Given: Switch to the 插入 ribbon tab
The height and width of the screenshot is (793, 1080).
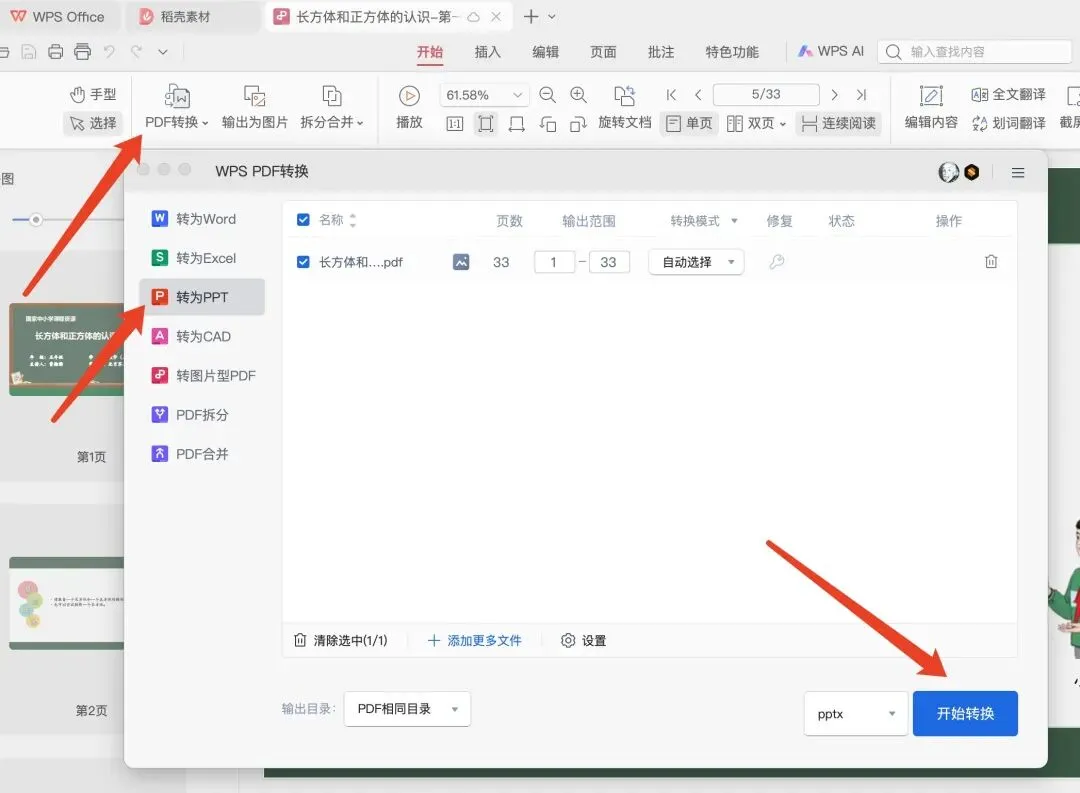Looking at the screenshot, I should tap(488, 52).
